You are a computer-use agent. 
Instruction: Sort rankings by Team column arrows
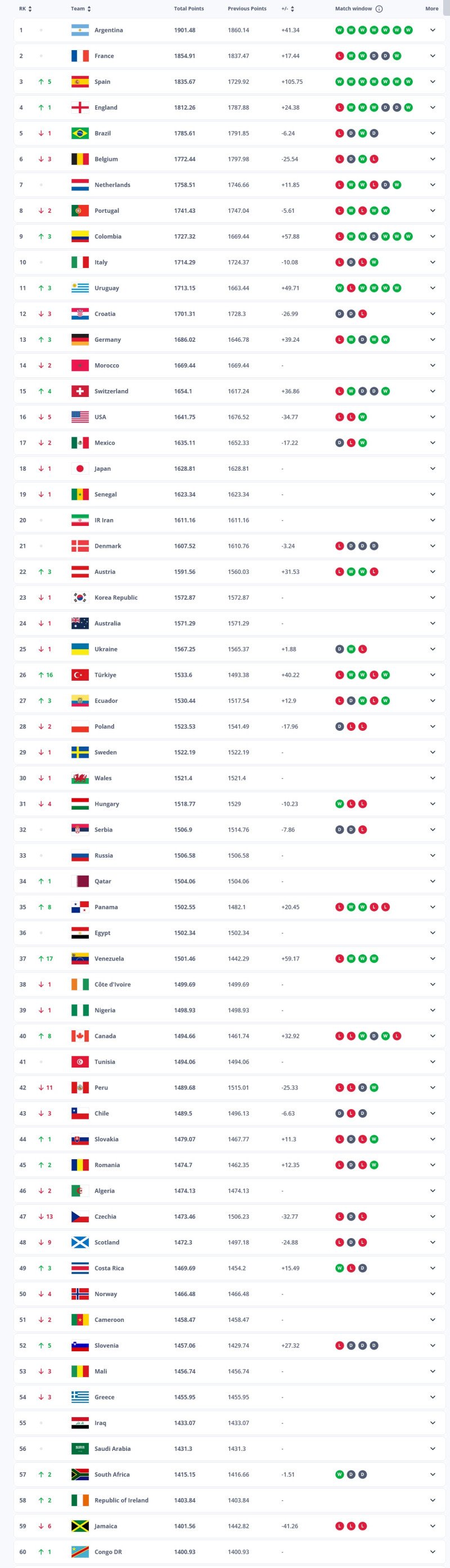point(89,8)
